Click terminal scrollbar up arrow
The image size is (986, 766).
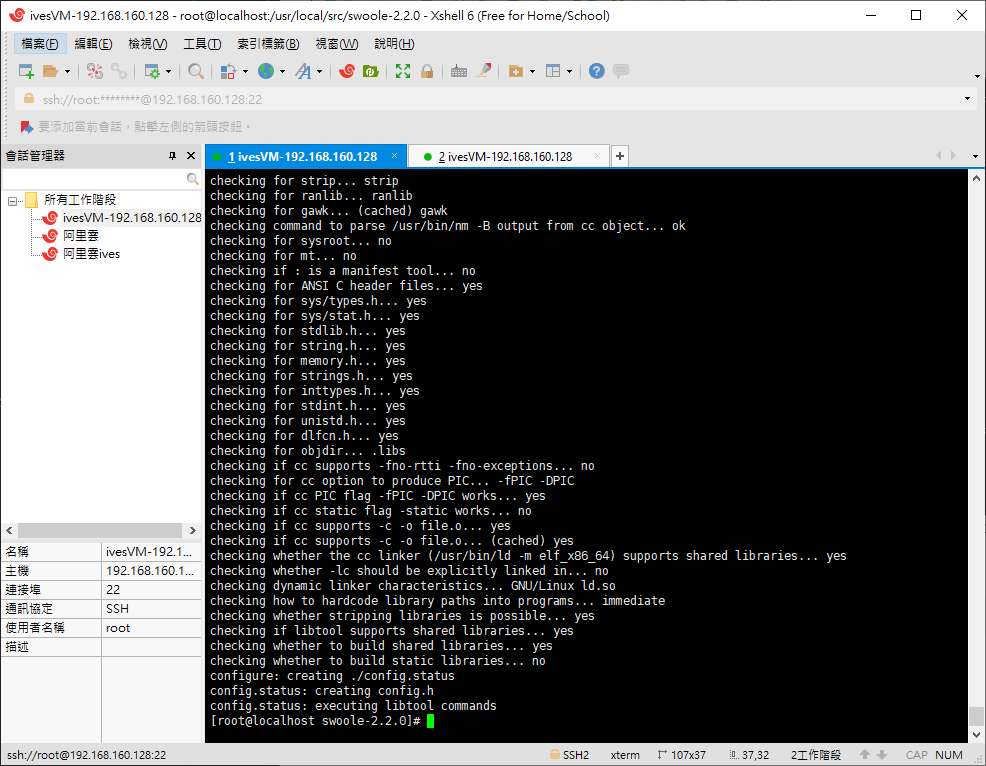coord(976,179)
